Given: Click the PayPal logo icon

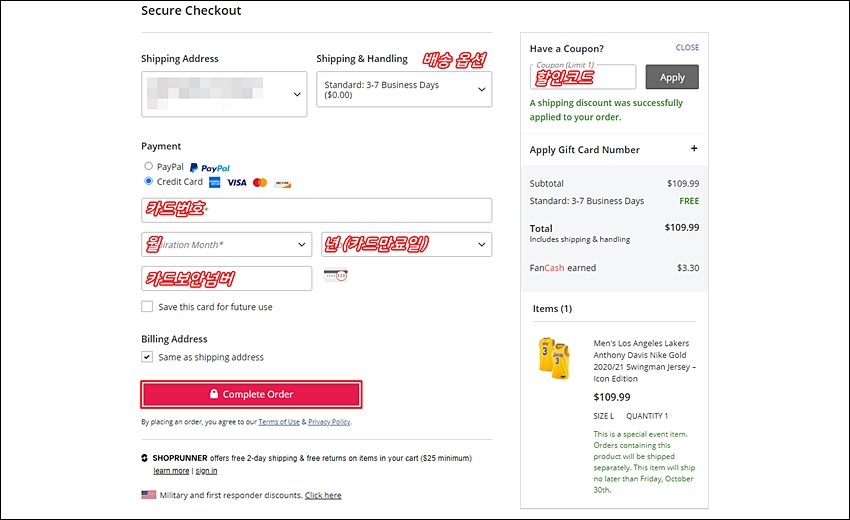Looking at the screenshot, I should [x=210, y=168].
